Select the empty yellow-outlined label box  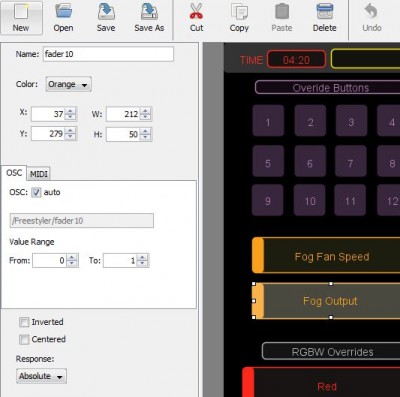click(365, 59)
